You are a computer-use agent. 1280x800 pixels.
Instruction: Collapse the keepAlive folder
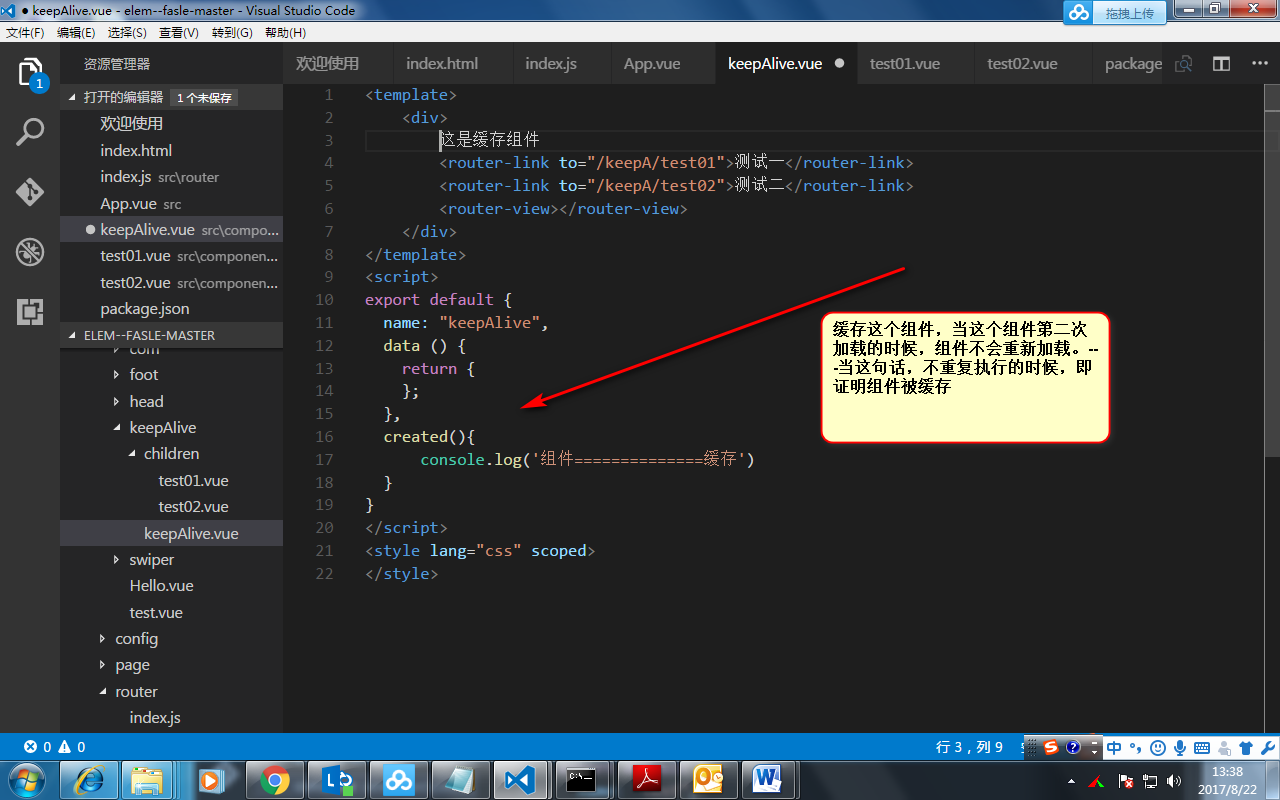117,428
